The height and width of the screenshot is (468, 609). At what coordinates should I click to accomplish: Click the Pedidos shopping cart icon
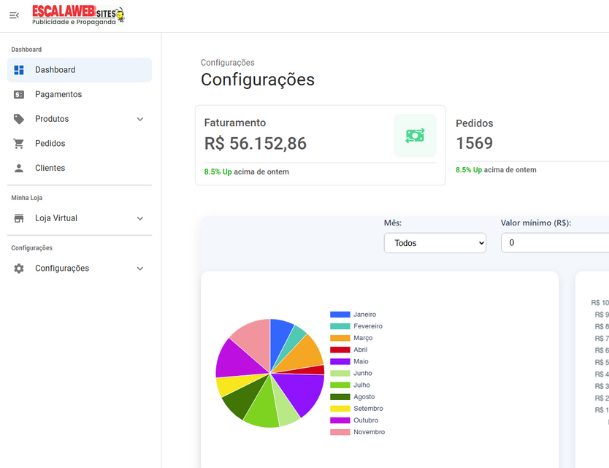click(x=19, y=143)
